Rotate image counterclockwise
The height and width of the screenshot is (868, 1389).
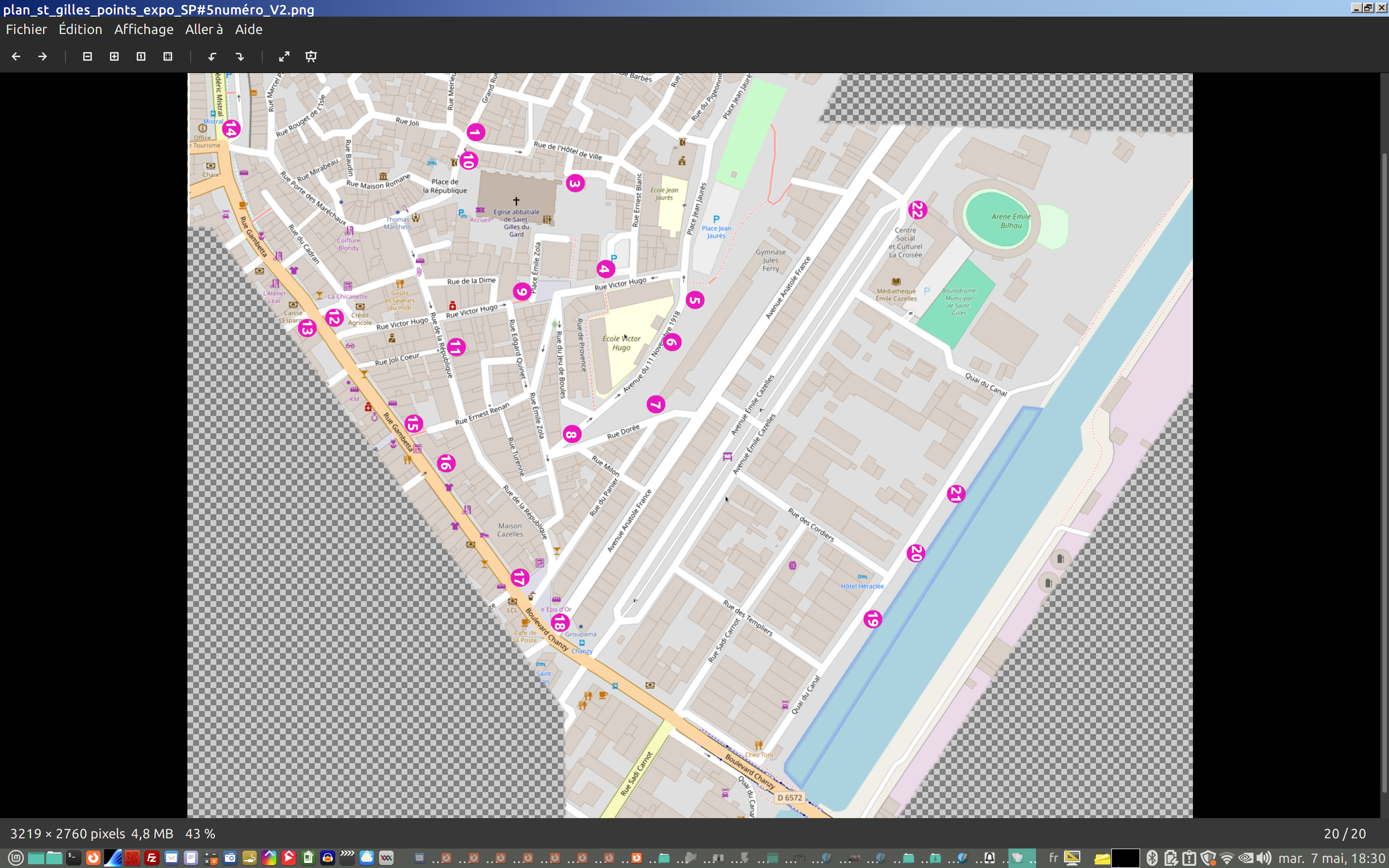tap(212, 56)
